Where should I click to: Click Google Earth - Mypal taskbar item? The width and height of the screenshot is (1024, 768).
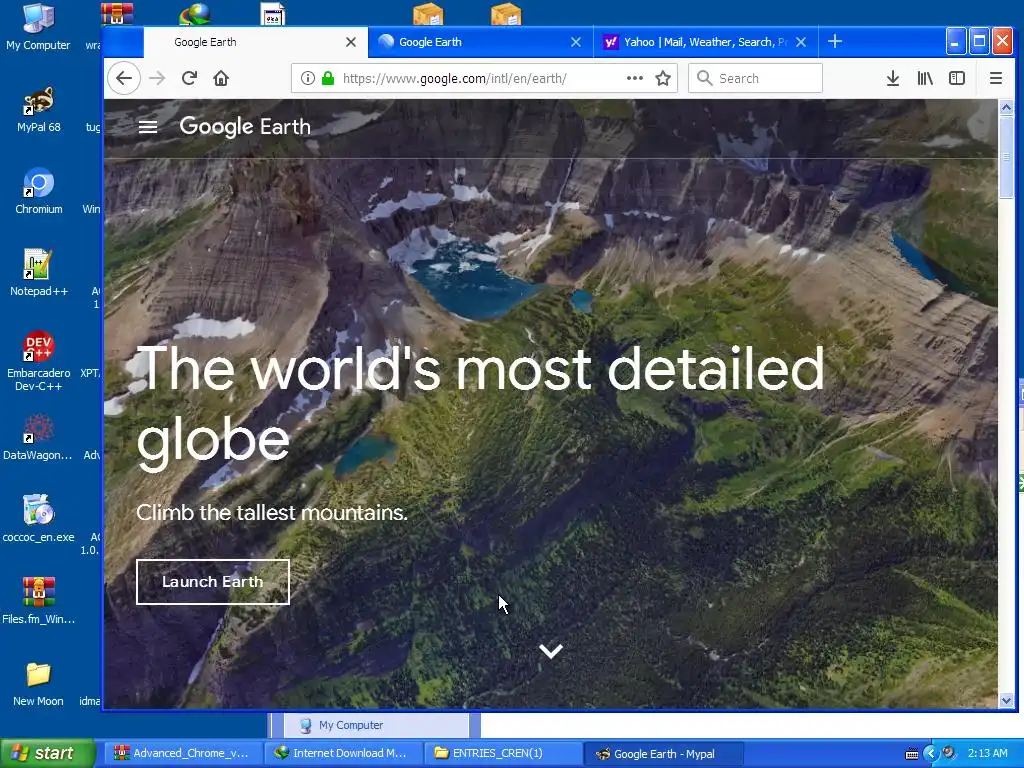click(662, 754)
